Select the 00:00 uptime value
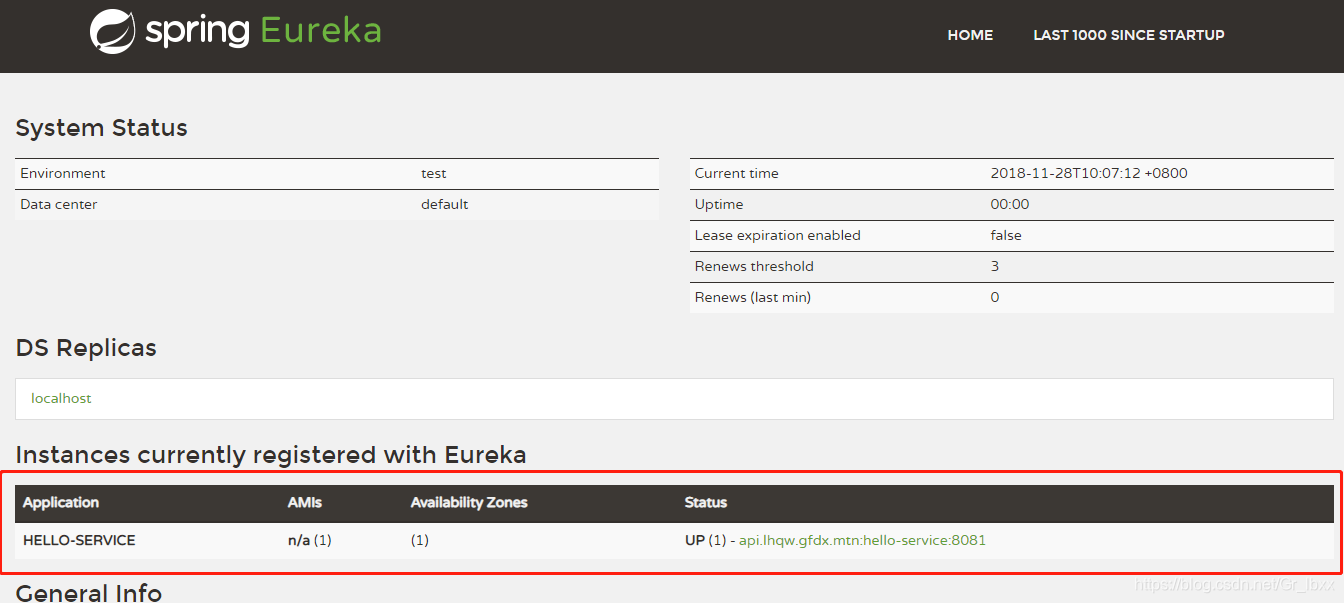The width and height of the screenshot is (1344, 603). (x=1010, y=204)
